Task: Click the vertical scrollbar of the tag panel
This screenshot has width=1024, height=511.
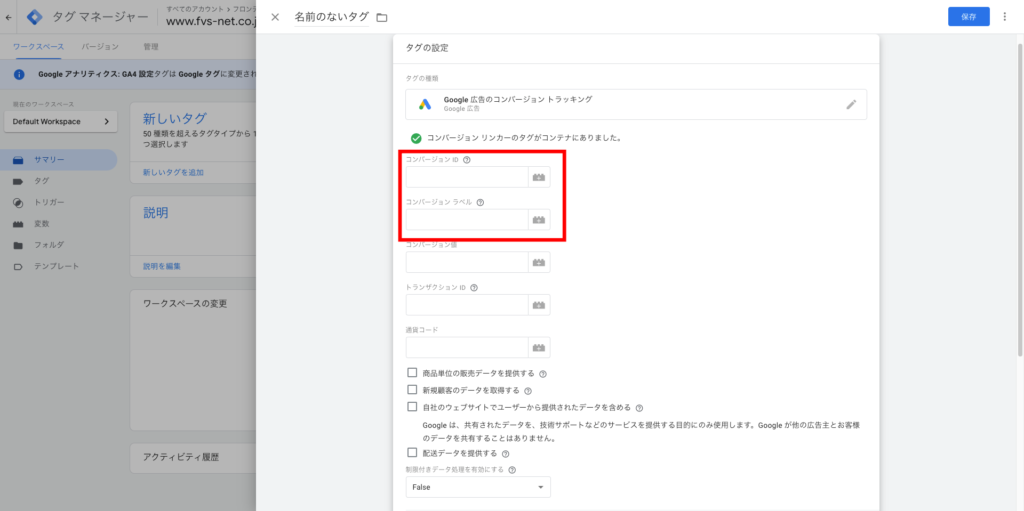Action: pyautogui.click(x=1020, y=200)
